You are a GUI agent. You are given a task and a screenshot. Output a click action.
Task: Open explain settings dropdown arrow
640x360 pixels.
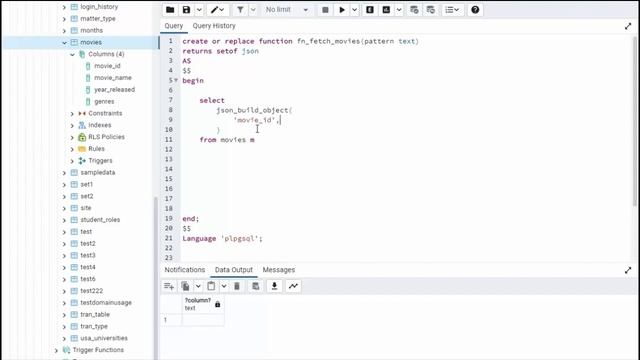point(399,10)
